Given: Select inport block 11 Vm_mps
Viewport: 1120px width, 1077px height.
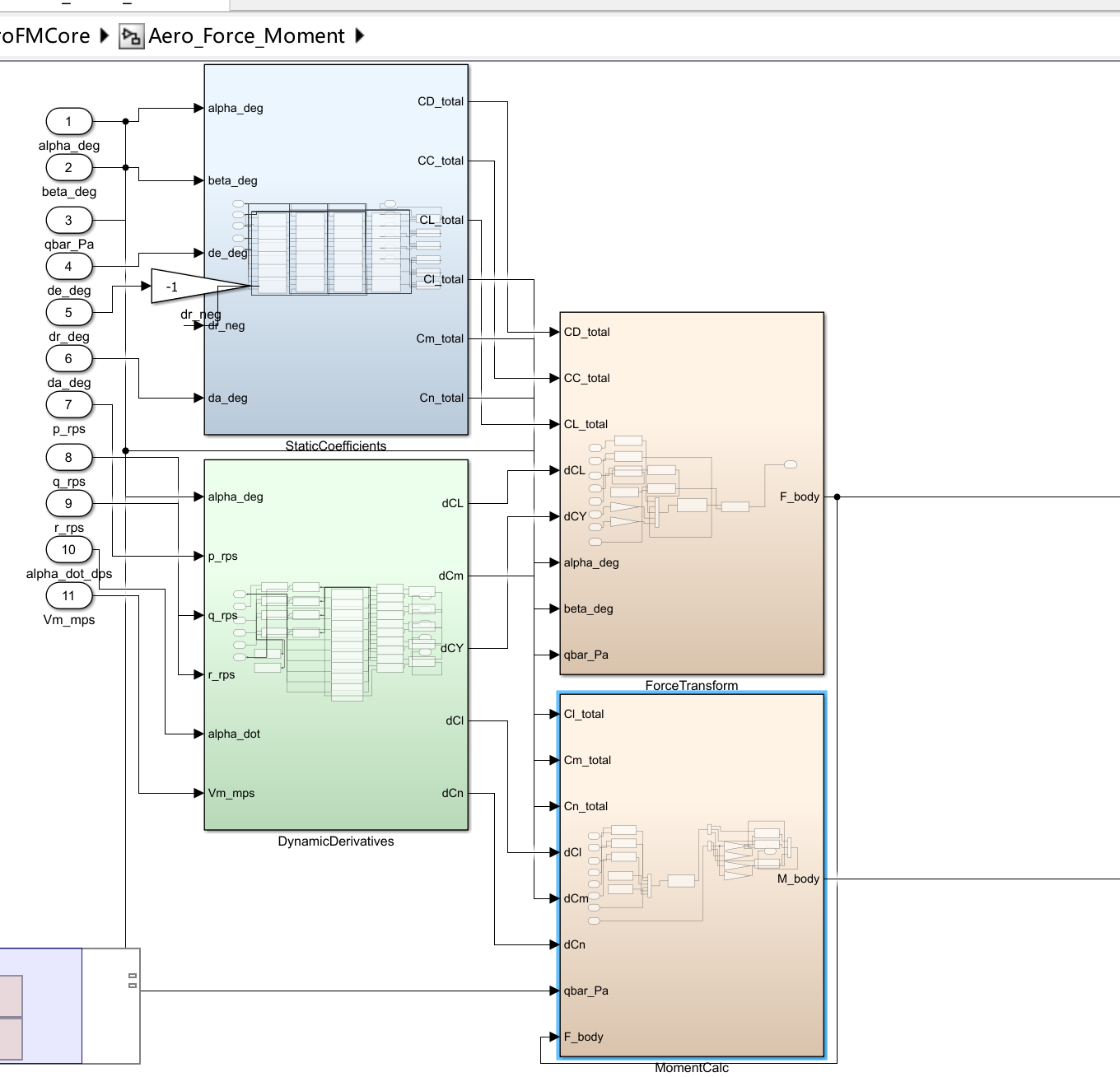Looking at the screenshot, I should (68, 596).
